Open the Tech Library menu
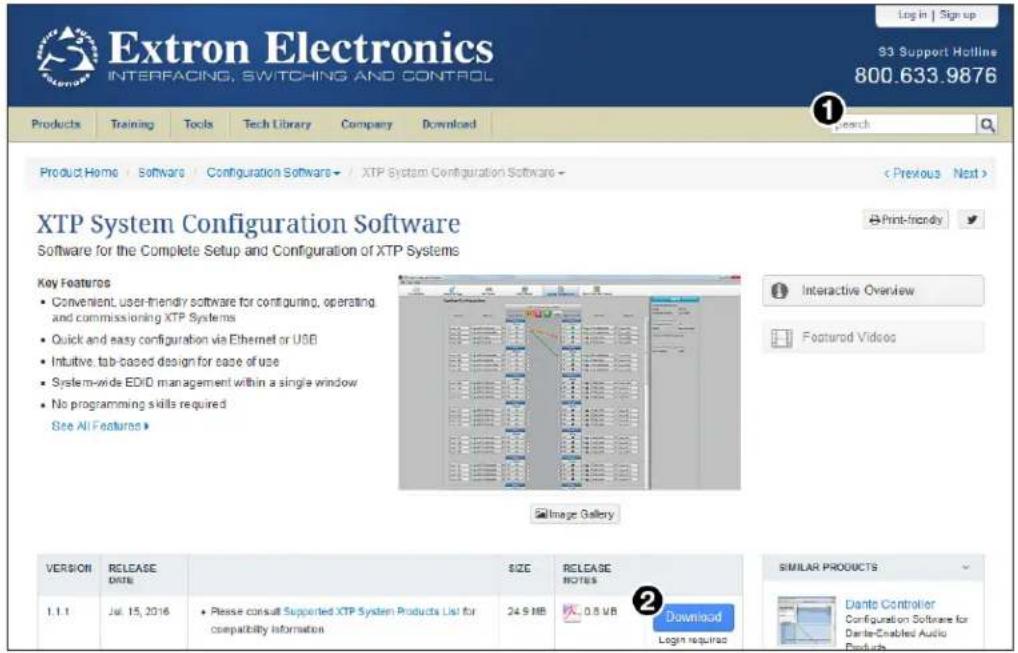This screenshot has height=653, width=1018. point(277,124)
